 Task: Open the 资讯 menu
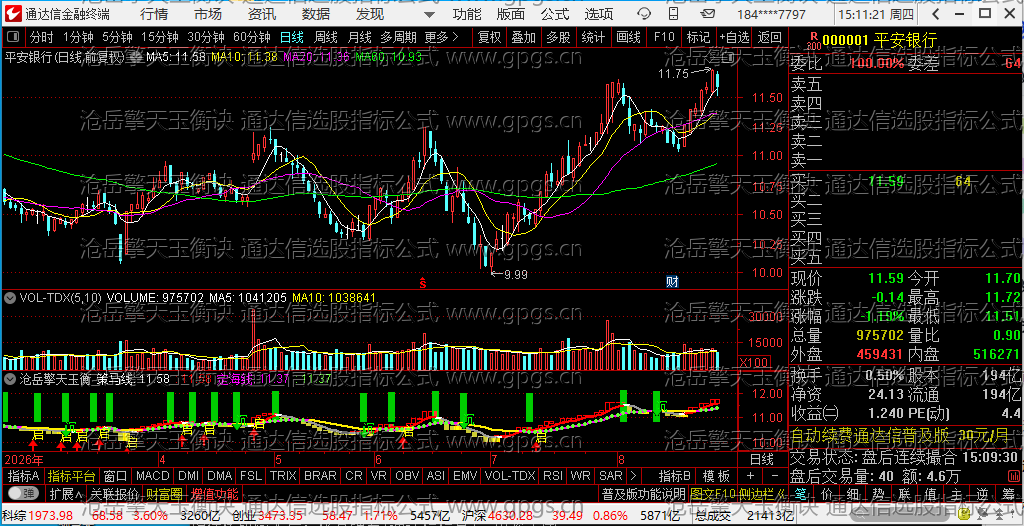pyautogui.click(x=262, y=14)
